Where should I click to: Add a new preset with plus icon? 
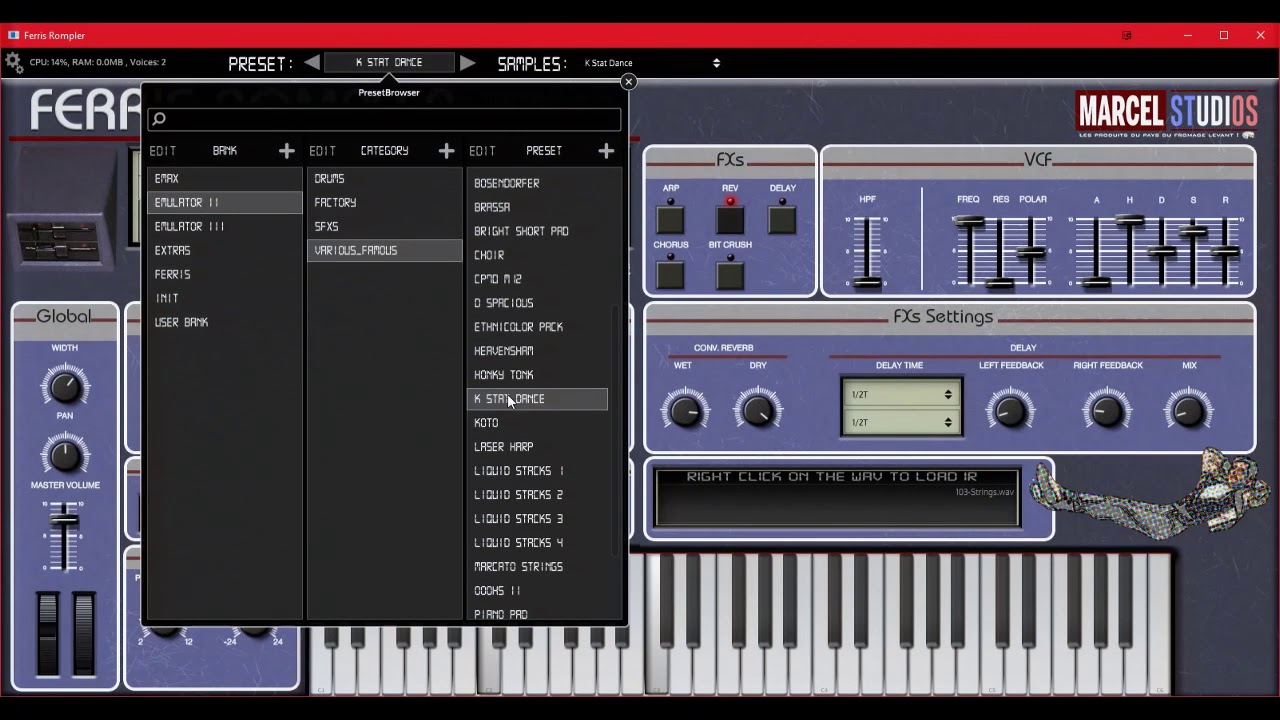606,151
